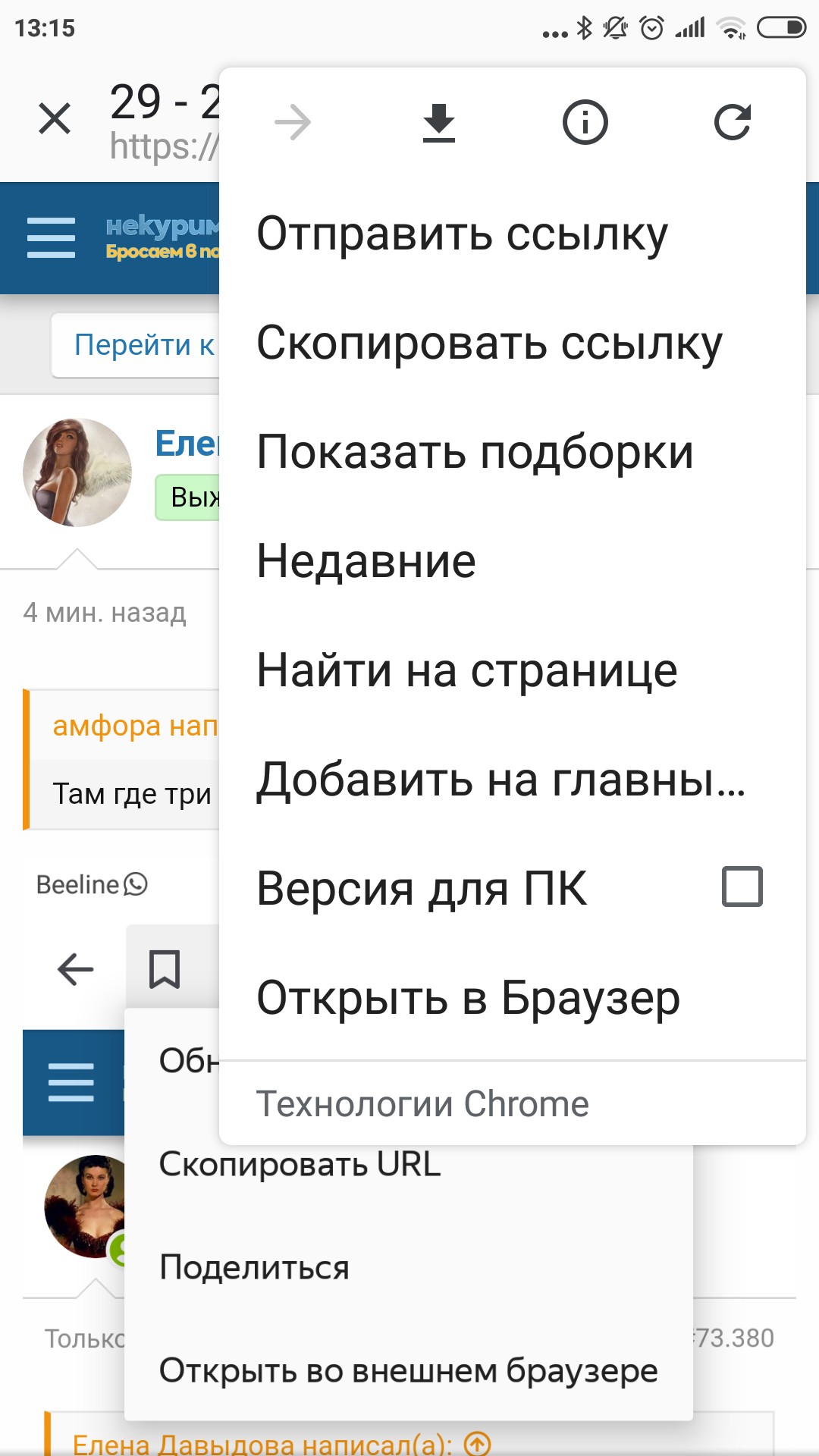Choose Скопировать ссылку from menu
Screen dimensions: 819x1456
pos(489,343)
